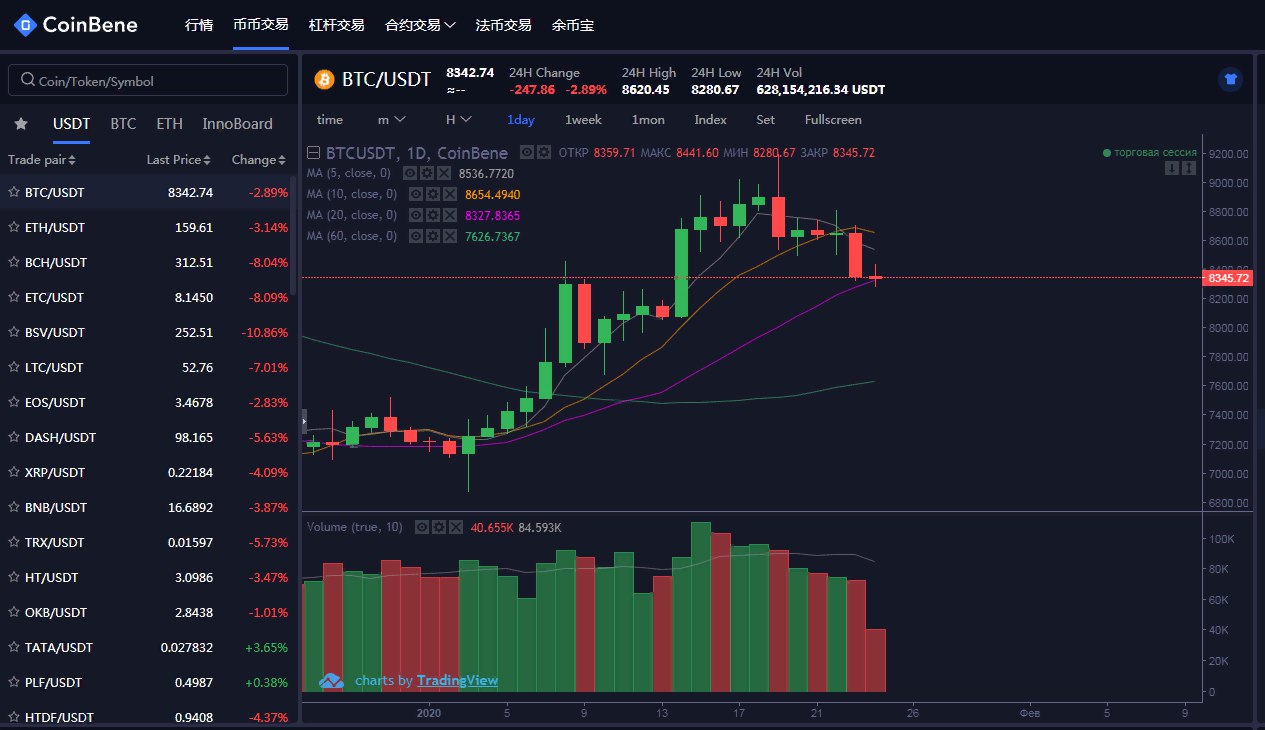Image resolution: width=1265 pixels, height=730 pixels.
Task: Select the 1mon interval
Action: pos(648,119)
